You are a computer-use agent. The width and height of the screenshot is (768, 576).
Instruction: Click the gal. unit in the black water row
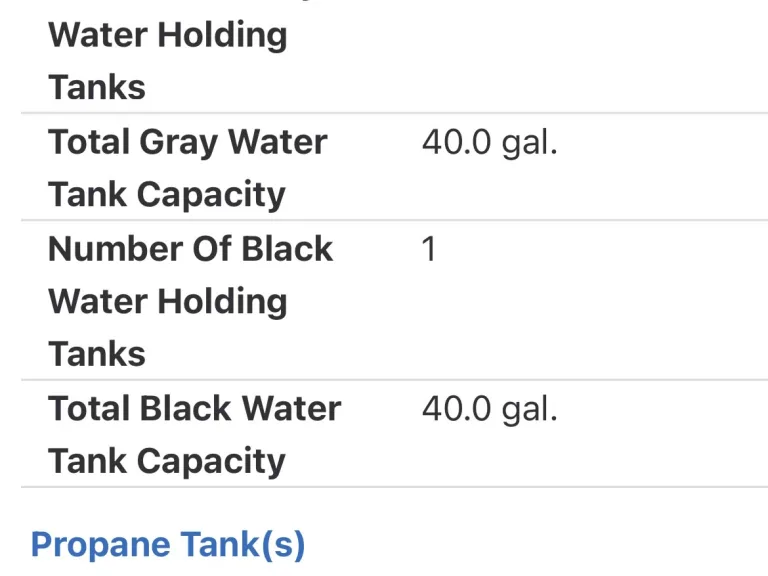tap(530, 410)
